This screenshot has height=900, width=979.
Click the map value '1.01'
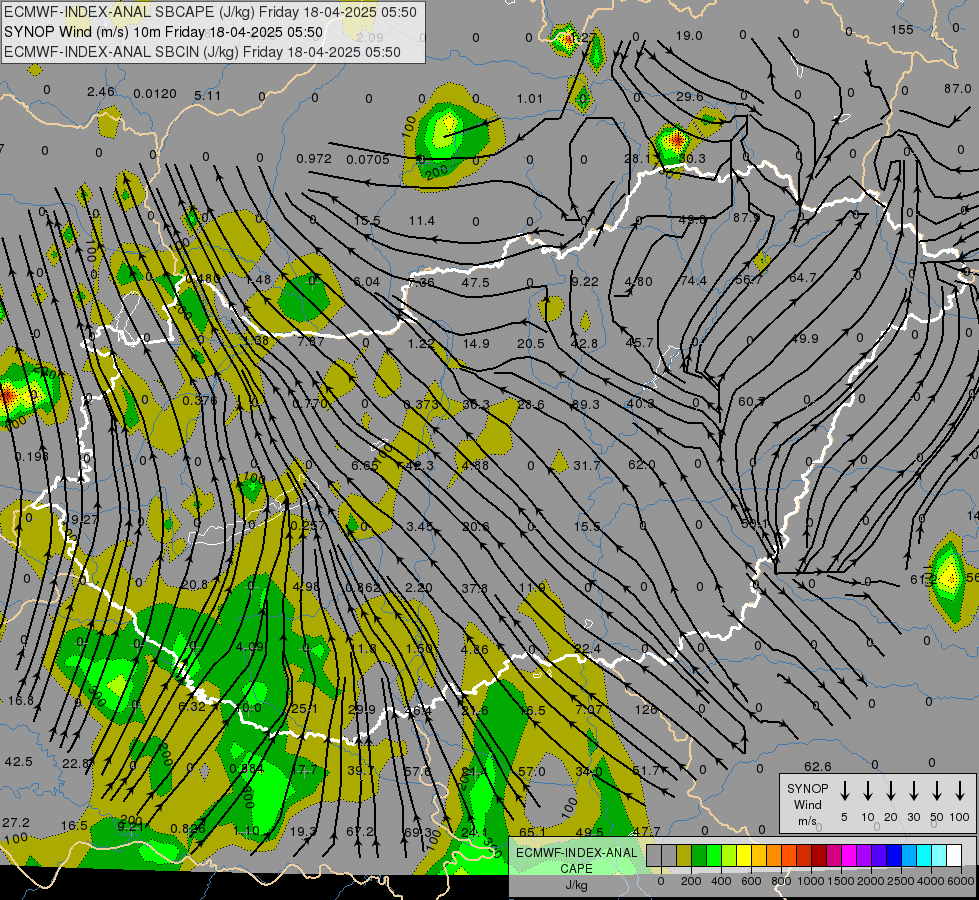tap(529, 98)
